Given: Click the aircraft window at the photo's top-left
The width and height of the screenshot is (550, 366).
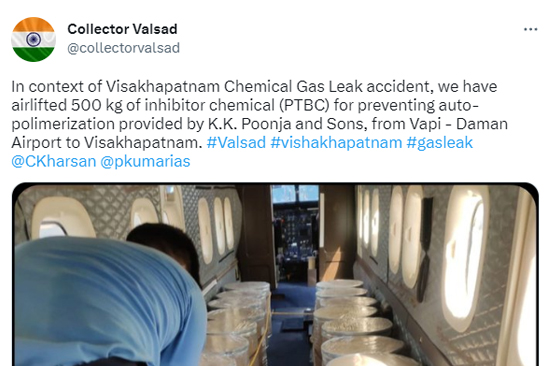Looking at the screenshot, I should [61, 218].
